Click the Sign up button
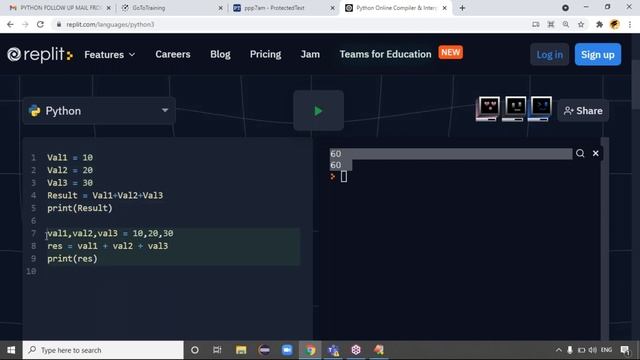 [x=598, y=54]
